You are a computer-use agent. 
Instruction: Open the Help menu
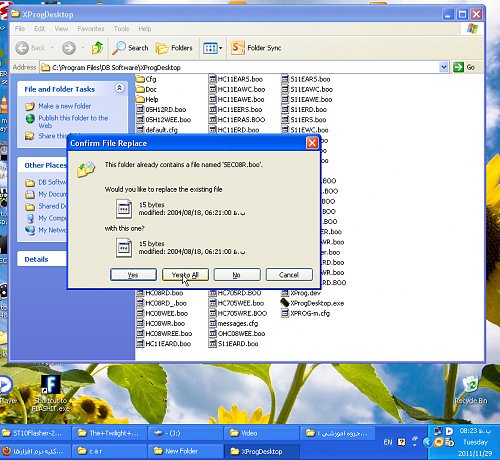pos(145,29)
